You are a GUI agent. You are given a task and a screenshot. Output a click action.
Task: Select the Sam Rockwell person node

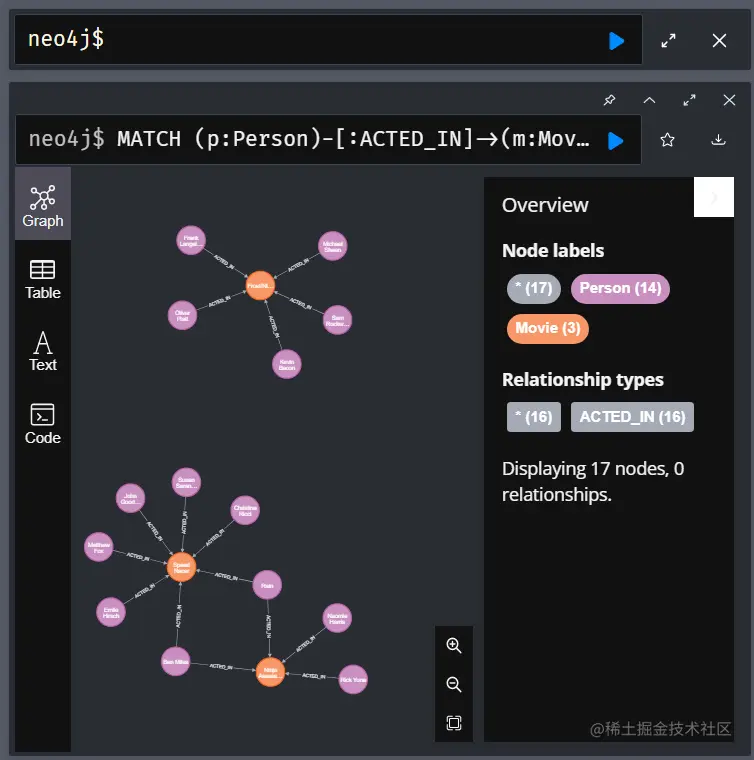(x=337, y=320)
